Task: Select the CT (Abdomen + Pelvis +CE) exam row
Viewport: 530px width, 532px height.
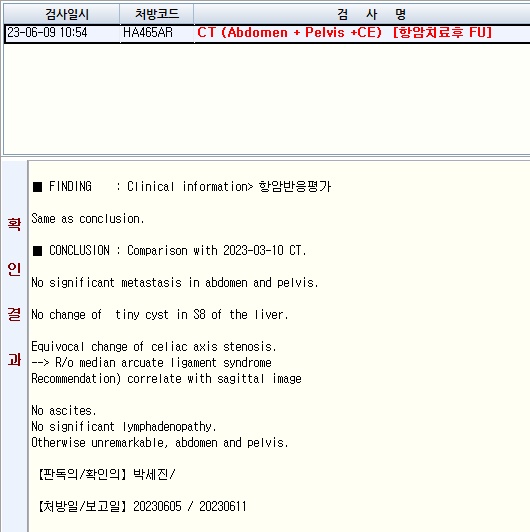Action: (267, 33)
